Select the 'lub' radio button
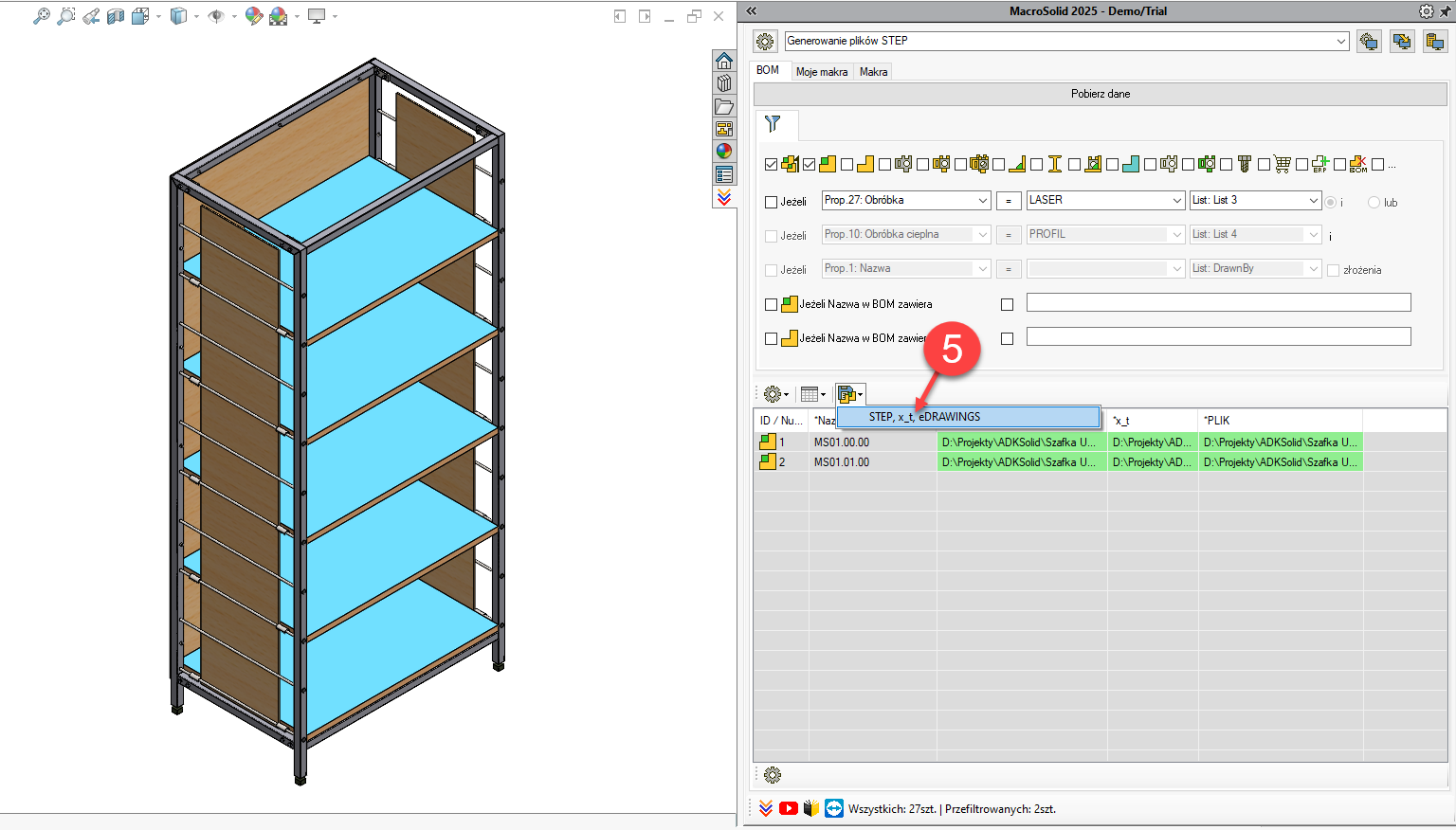 (x=1374, y=203)
